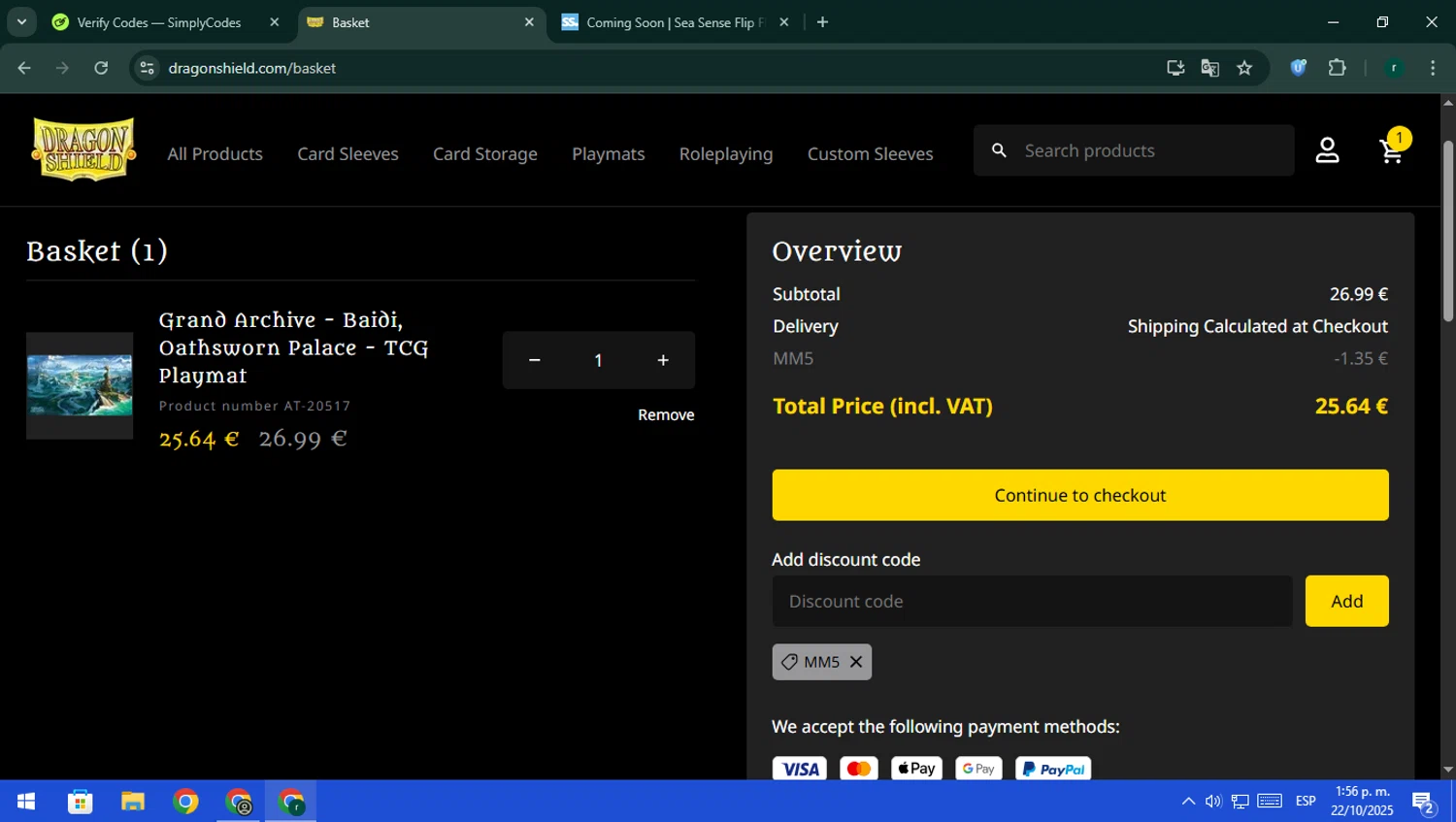
Task: Click Remove link for the playmat
Action: click(666, 414)
